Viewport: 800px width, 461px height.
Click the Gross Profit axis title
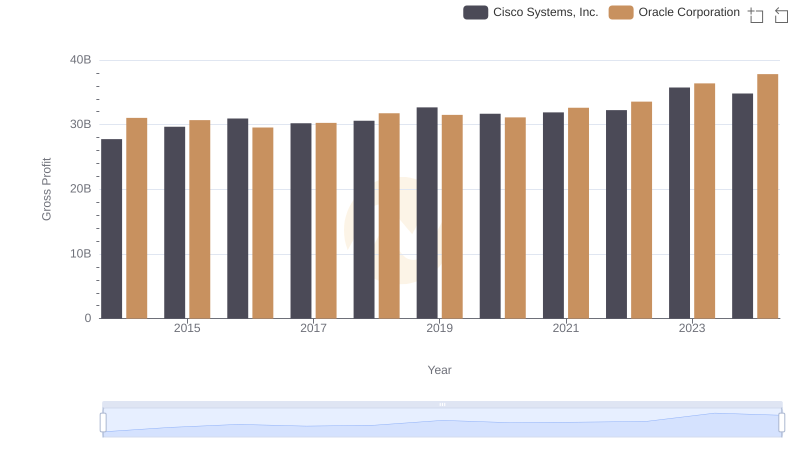[46, 189]
